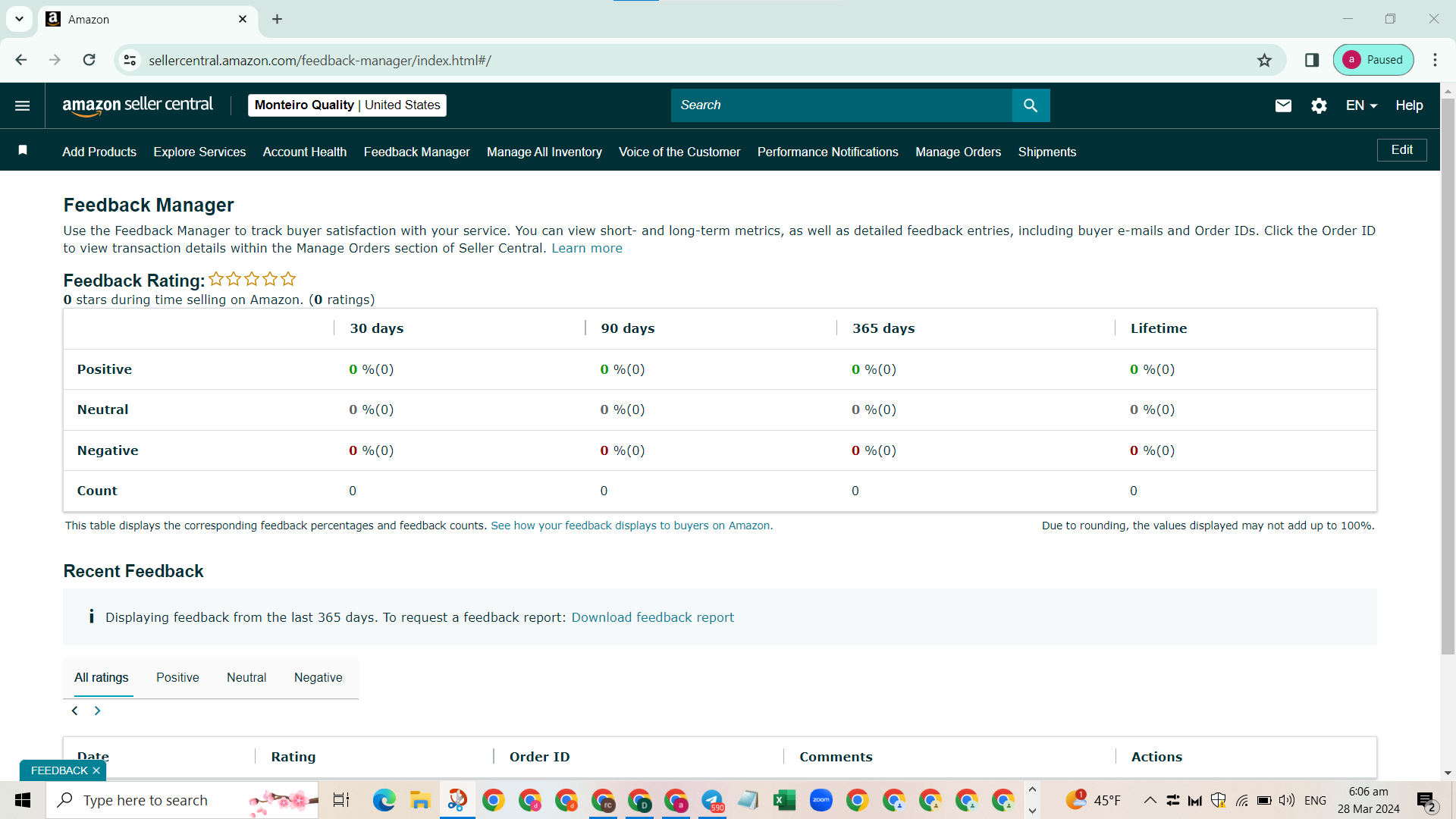Screen dimensions: 1456x819
Task: Click the Comments column header
Action: coord(836,757)
